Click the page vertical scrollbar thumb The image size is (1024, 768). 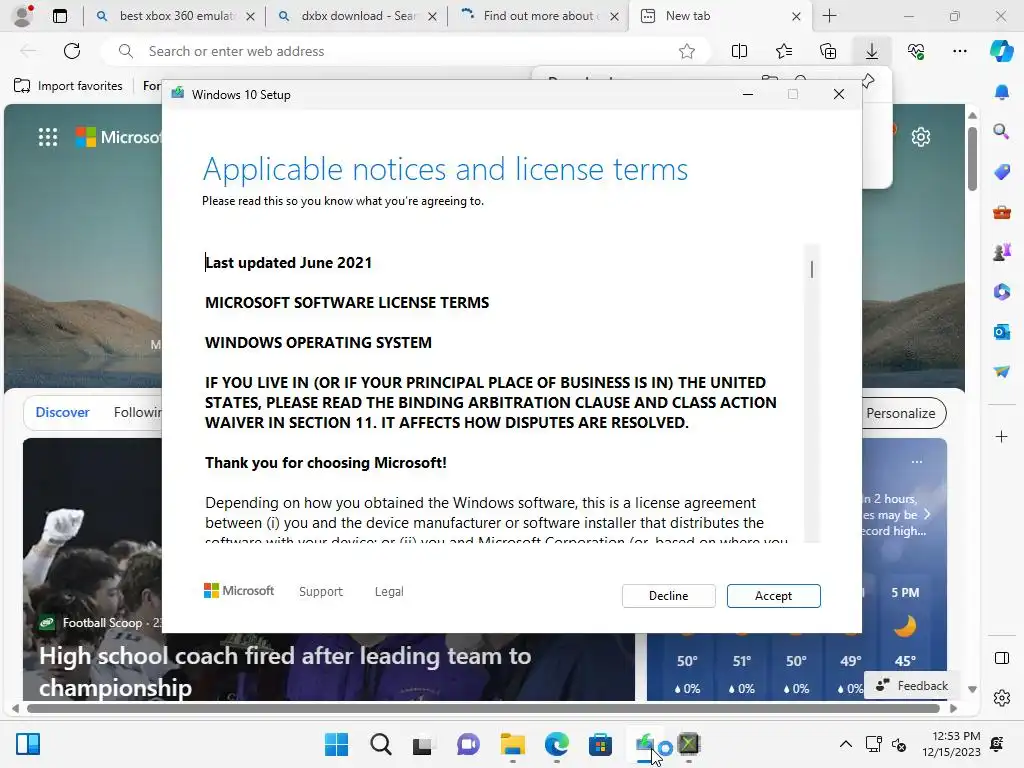click(x=972, y=159)
